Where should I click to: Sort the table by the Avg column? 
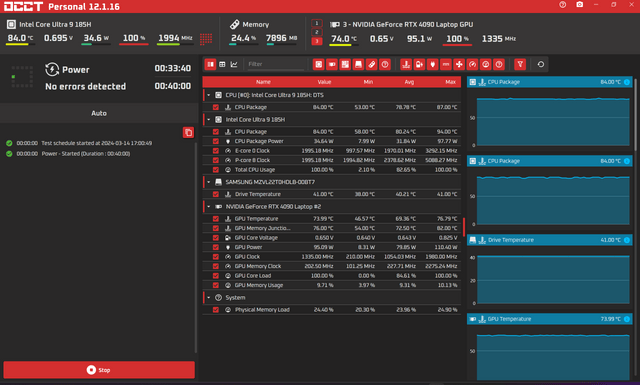point(409,82)
